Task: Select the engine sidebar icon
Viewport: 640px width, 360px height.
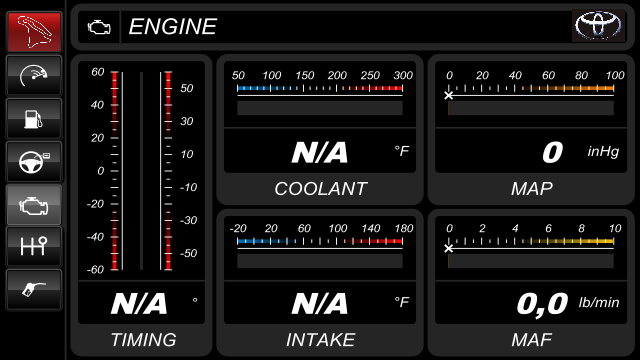Action: (34, 204)
